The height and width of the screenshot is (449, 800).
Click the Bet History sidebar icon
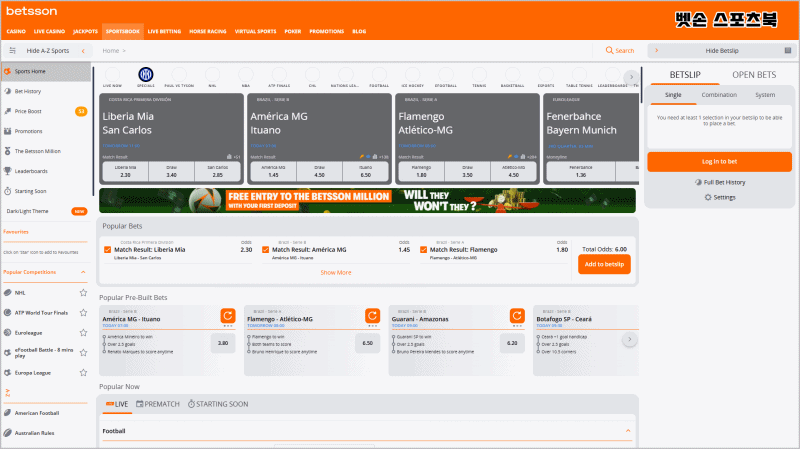pyautogui.click(x=8, y=91)
